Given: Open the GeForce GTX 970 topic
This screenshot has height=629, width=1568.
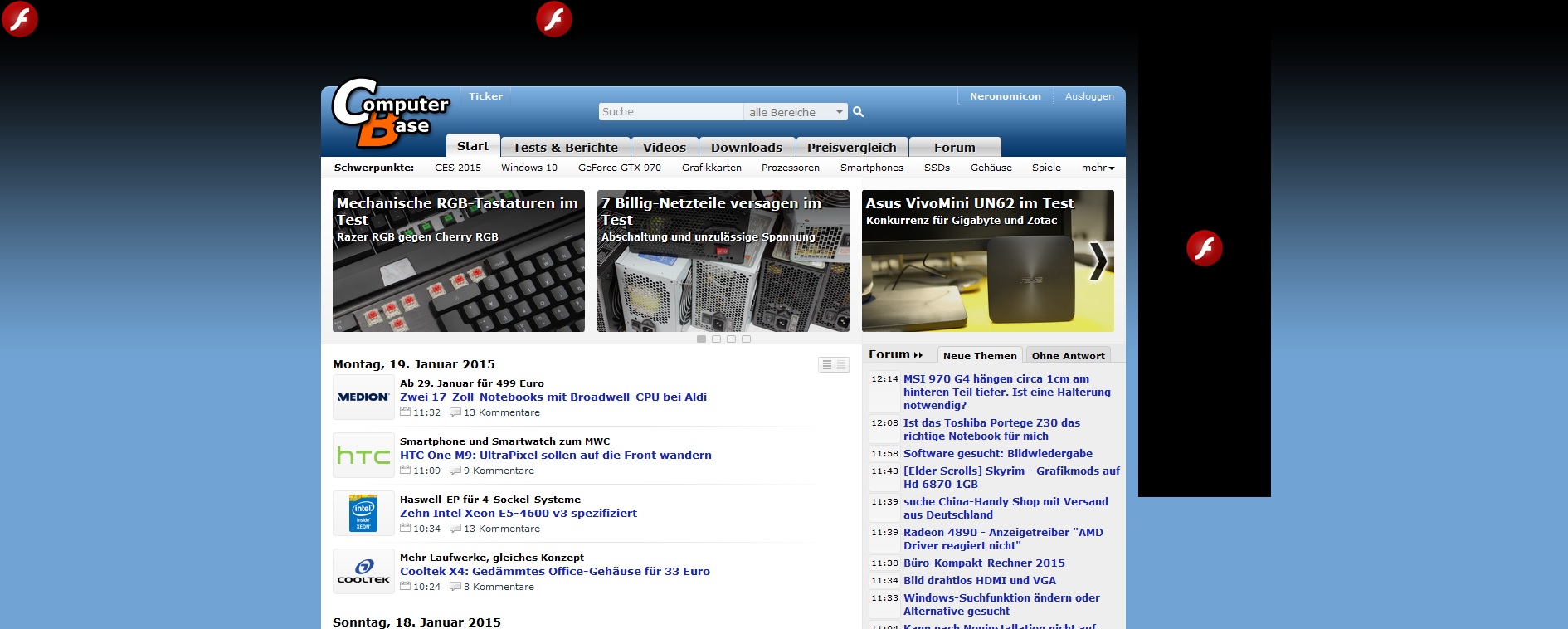Looking at the screenshot, I should [620, 168].
